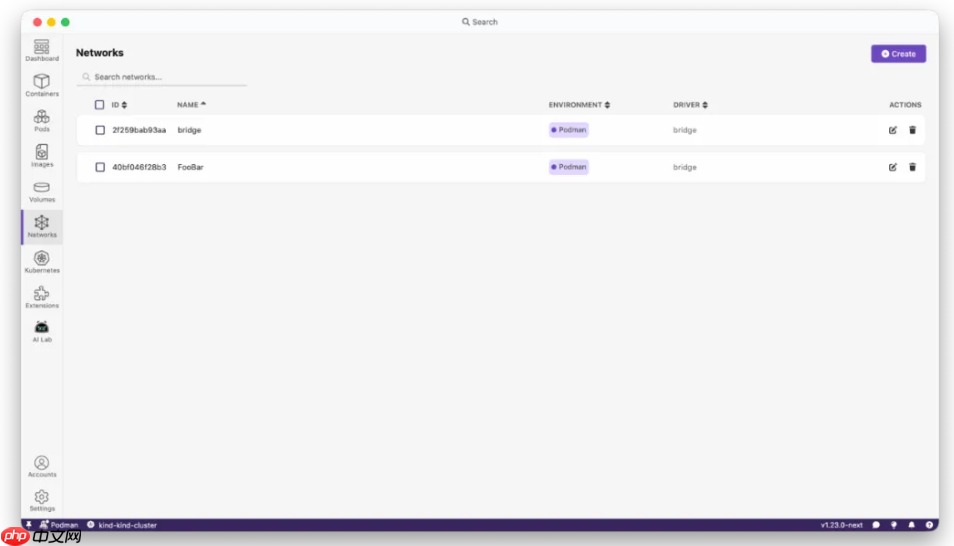The image size is (954, 546).
Task: Open the feedback chat icon in status bar
Action: click(876, 525)
